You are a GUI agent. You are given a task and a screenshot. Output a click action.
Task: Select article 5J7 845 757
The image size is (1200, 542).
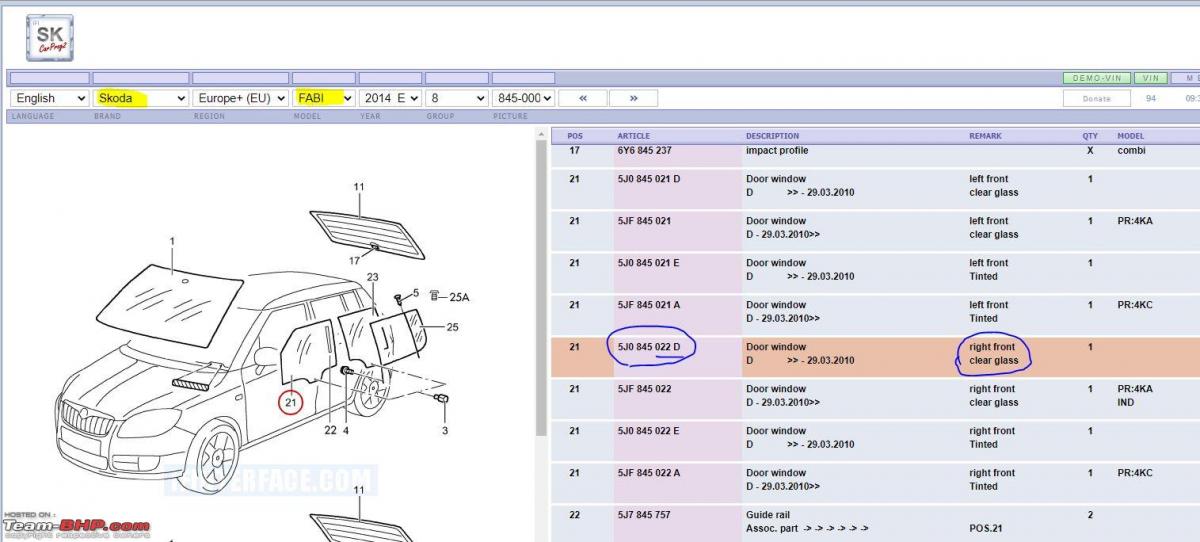point(644,515)
